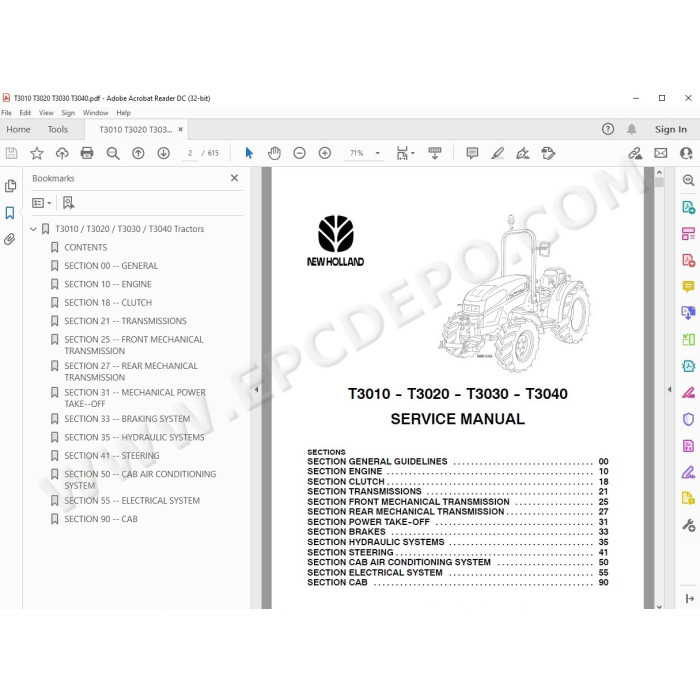Viewport: 700px width, 700px height.
Task: Click document scrollbar down arrow
Action: 659,606
